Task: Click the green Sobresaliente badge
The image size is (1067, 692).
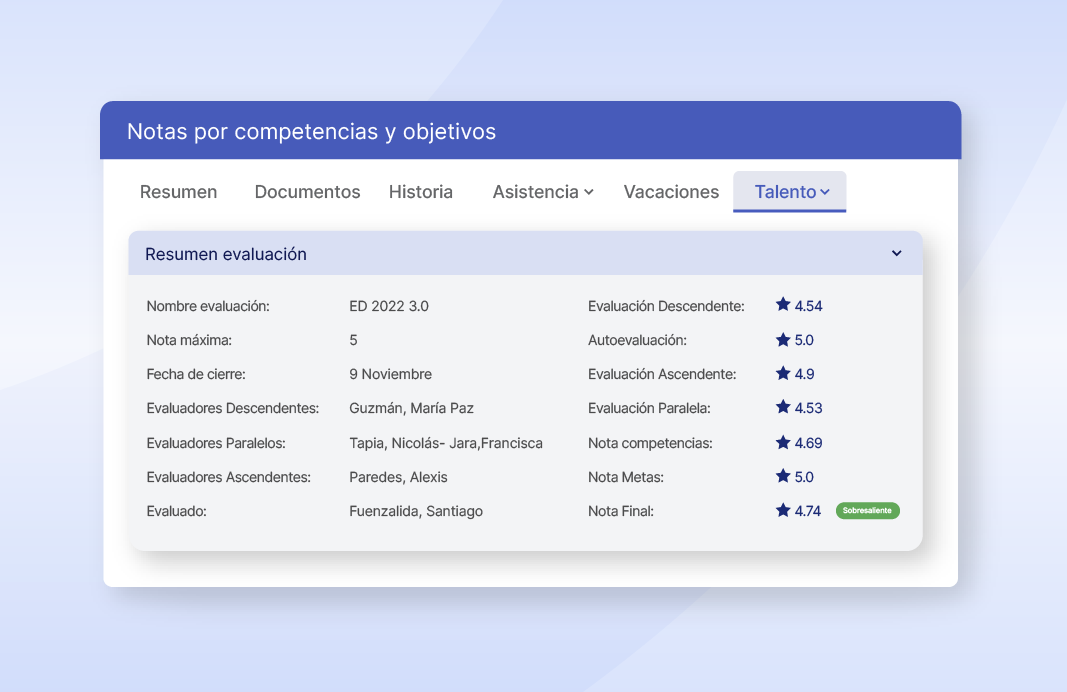Action: tap(867, 510)
